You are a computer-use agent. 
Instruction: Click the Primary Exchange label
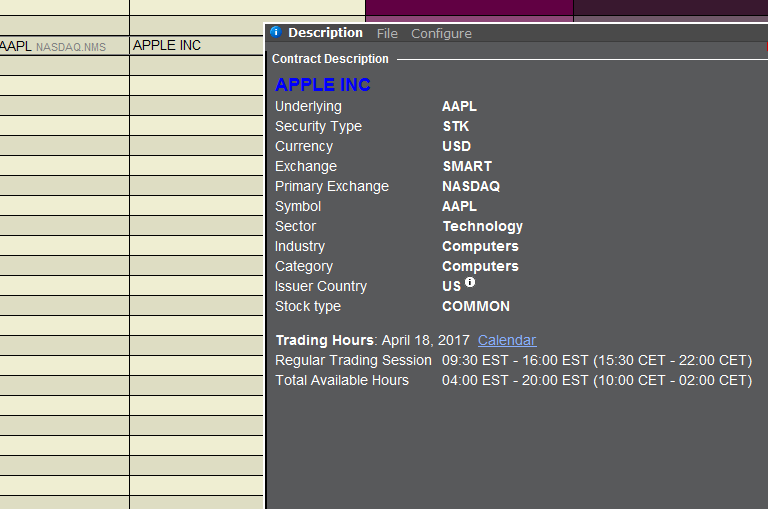pos(332,187)
